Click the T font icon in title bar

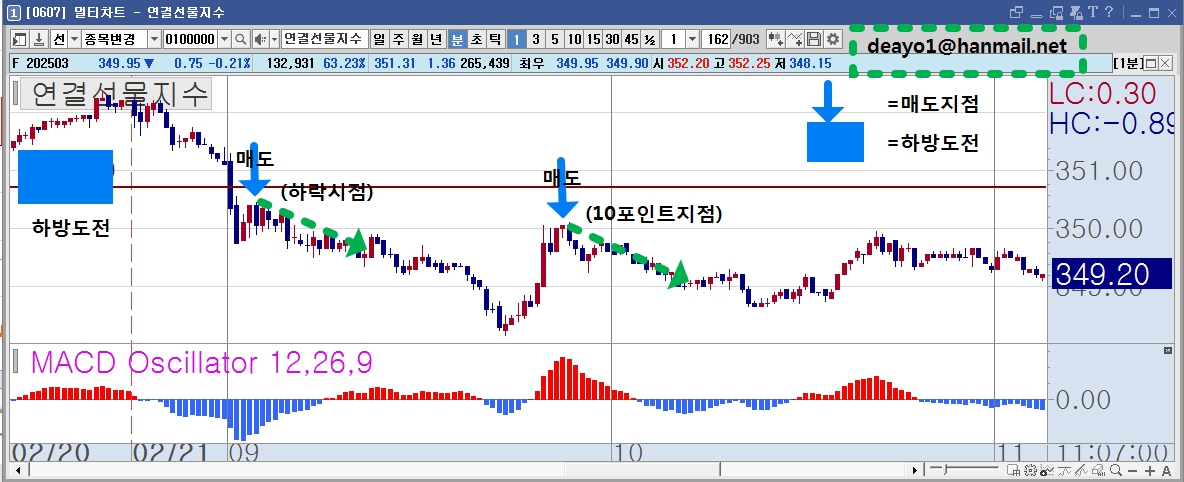click(x=1093, y=11)
